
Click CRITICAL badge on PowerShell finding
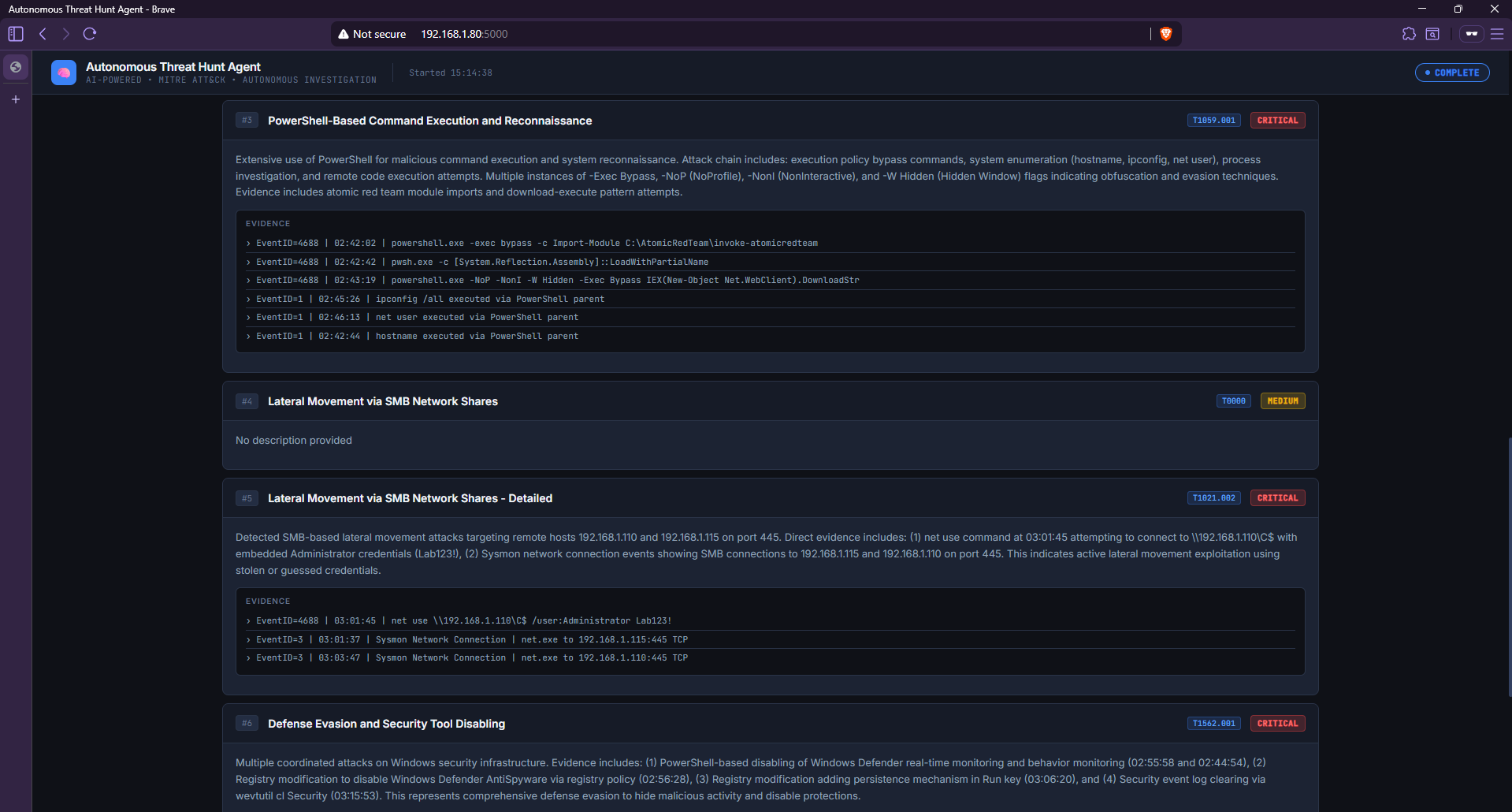1277,121
